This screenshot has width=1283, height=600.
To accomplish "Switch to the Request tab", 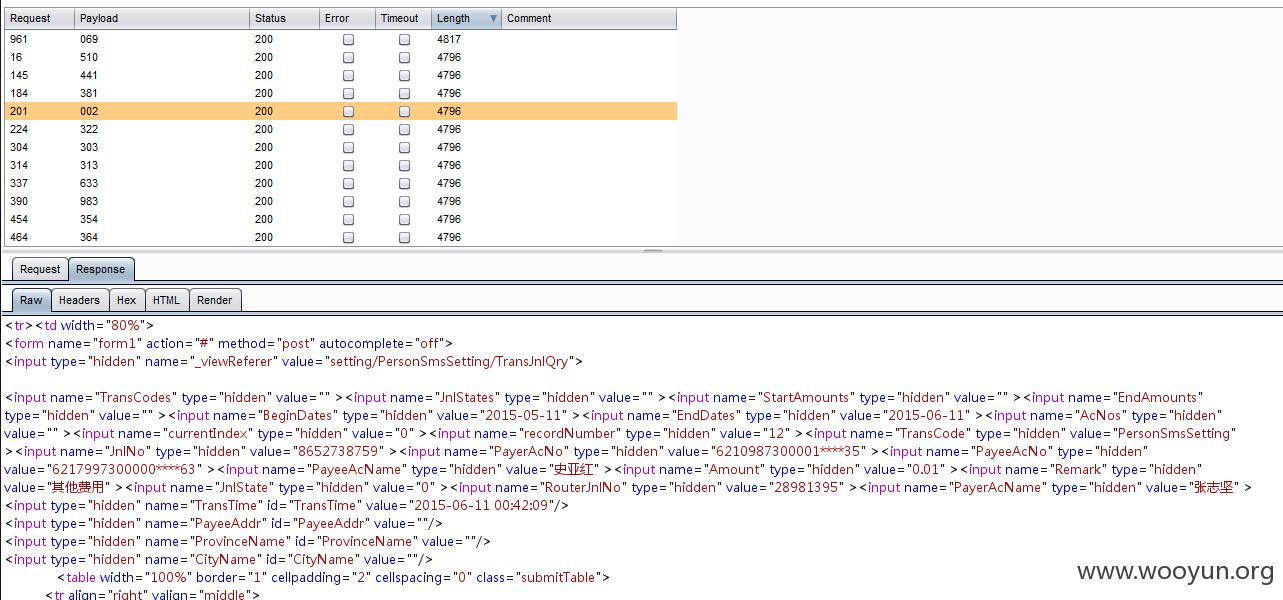I will point(40,269).
